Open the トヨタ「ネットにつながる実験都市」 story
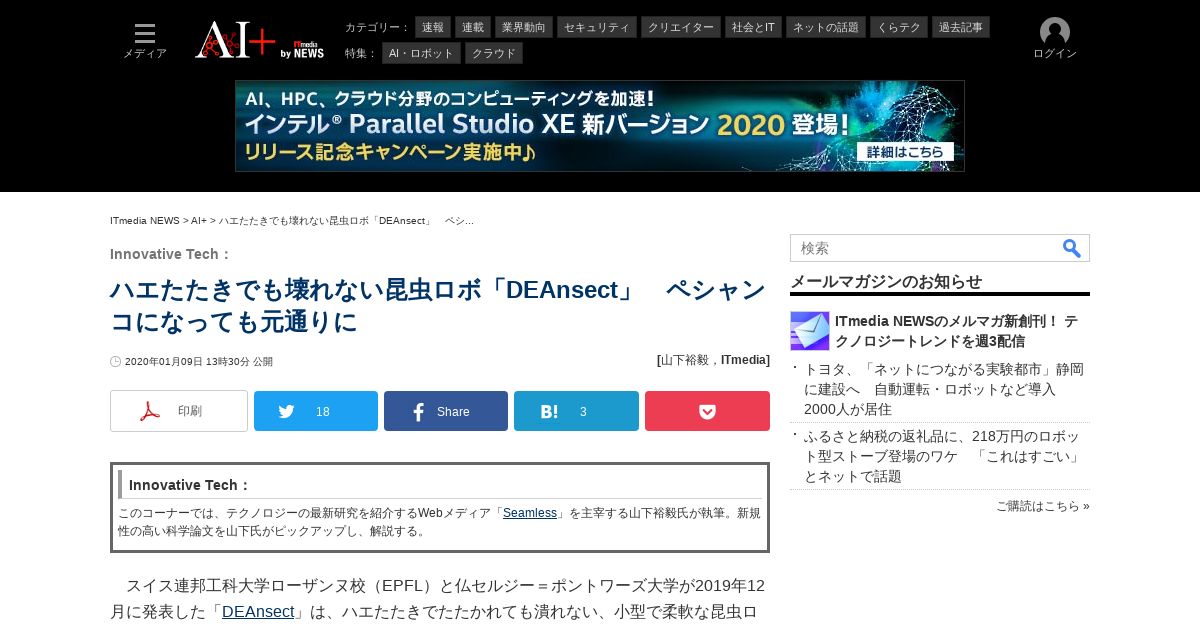The width and height of the screenshot is (1200, 630). coord(944,389)
